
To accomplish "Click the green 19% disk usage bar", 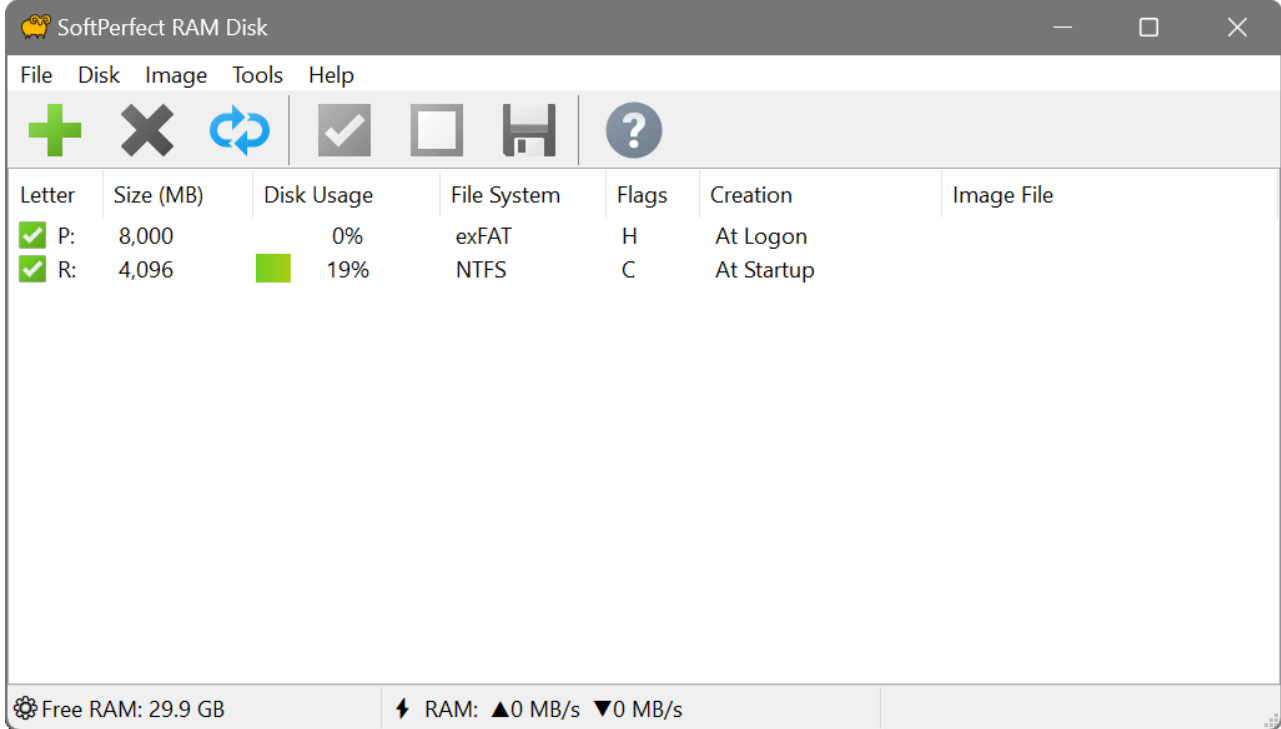I will point(273,269).
